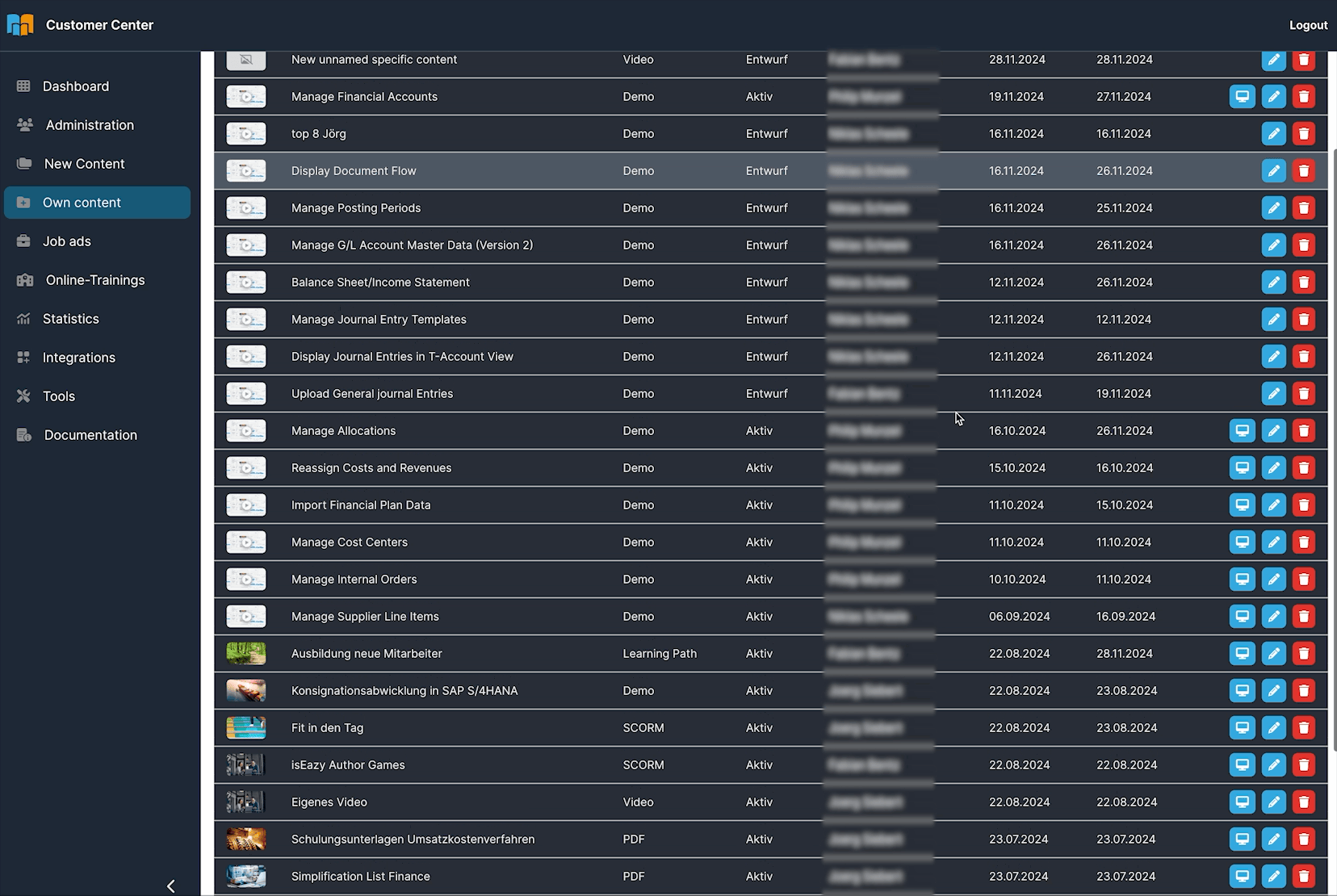
Task: Delete the top 8 Jörg entry
Action: 1303,134
